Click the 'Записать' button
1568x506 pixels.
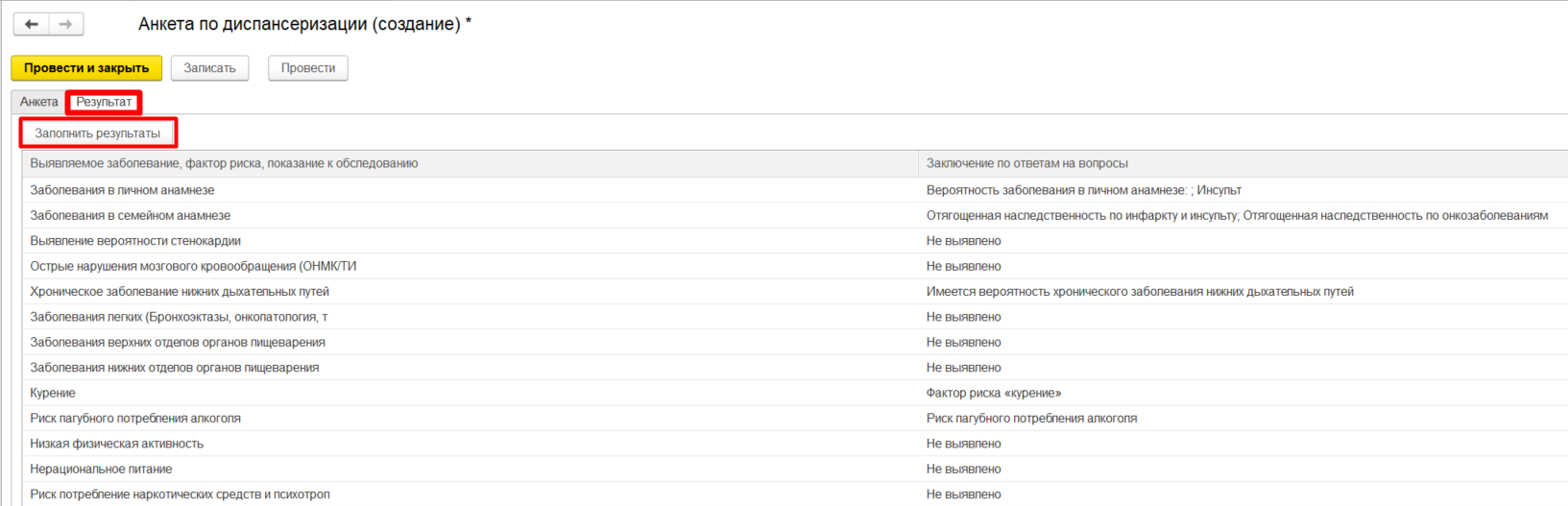pyautogui.click(x=209, y=68)
